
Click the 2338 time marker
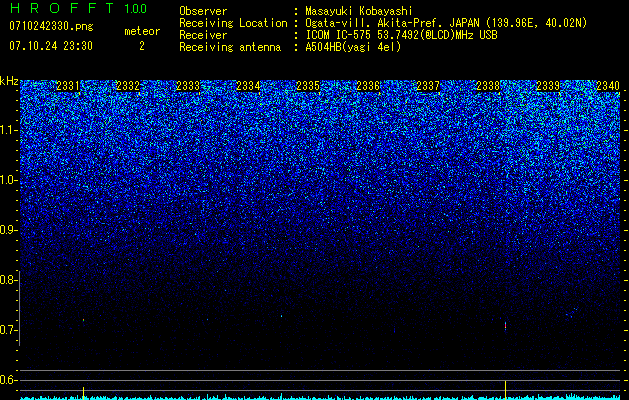[488, 86]
